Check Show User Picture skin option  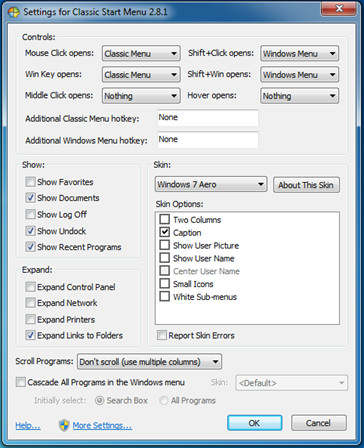point(164,245)
